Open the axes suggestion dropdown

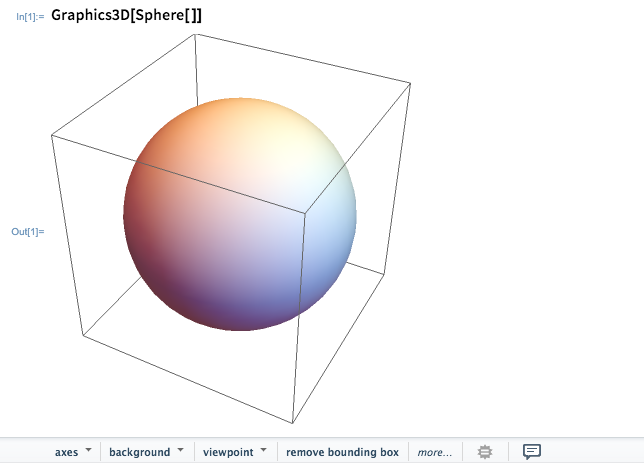click(x=73, y=452)
